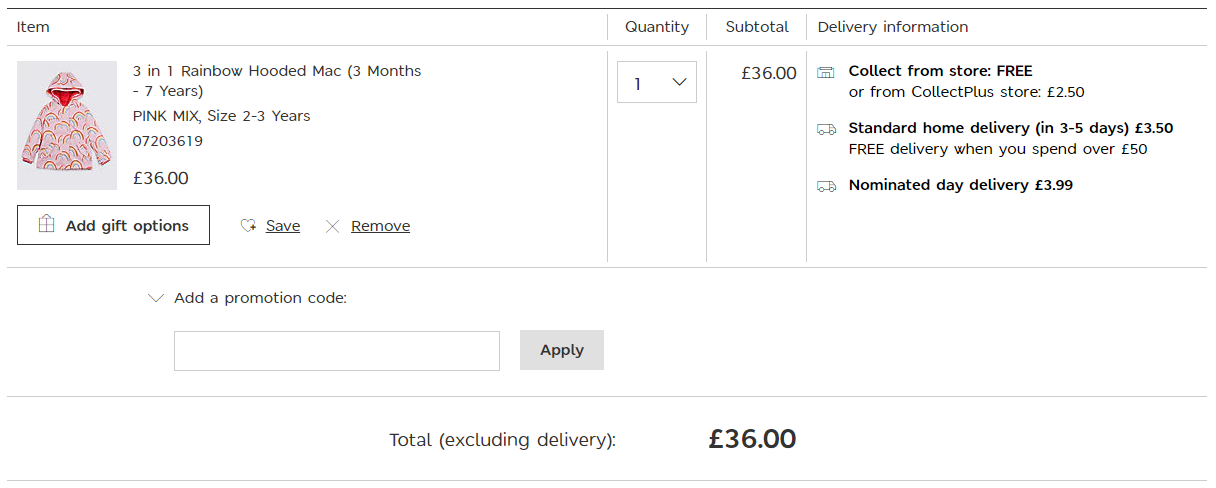Image resolution: width=1216 pixels, height=488 pixels.
Task: Click the store collection icon
Action: coord(826,72)
